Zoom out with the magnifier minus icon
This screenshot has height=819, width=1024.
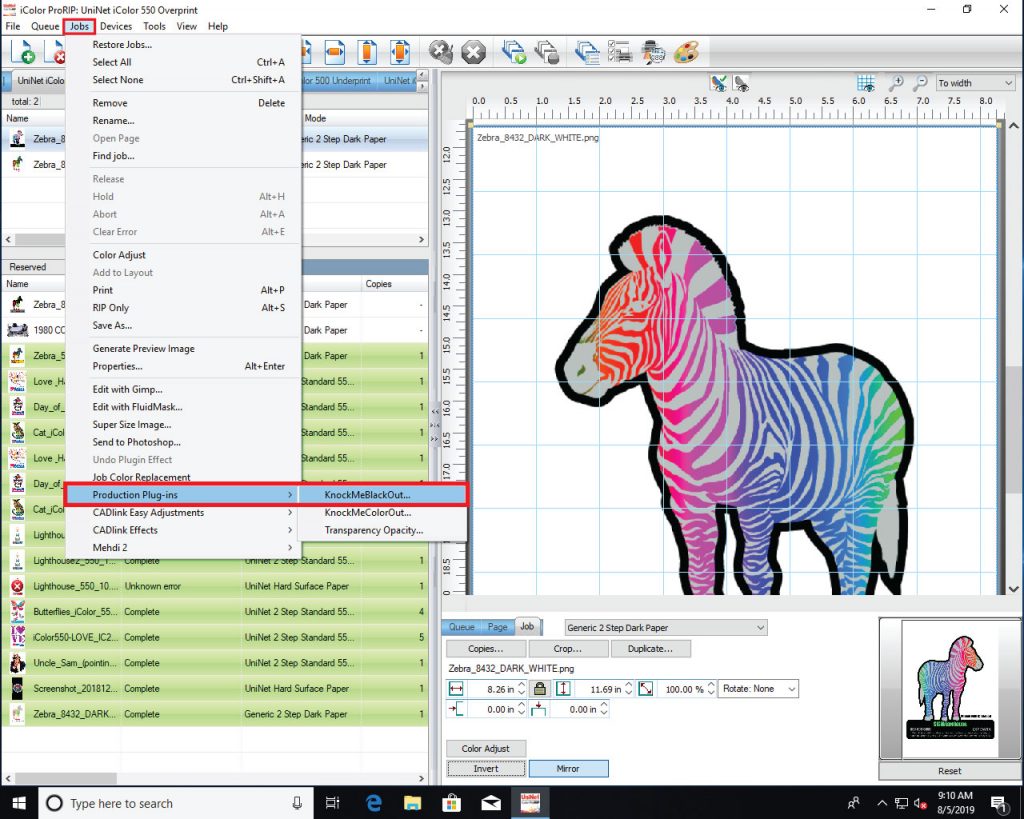[920, 83]
